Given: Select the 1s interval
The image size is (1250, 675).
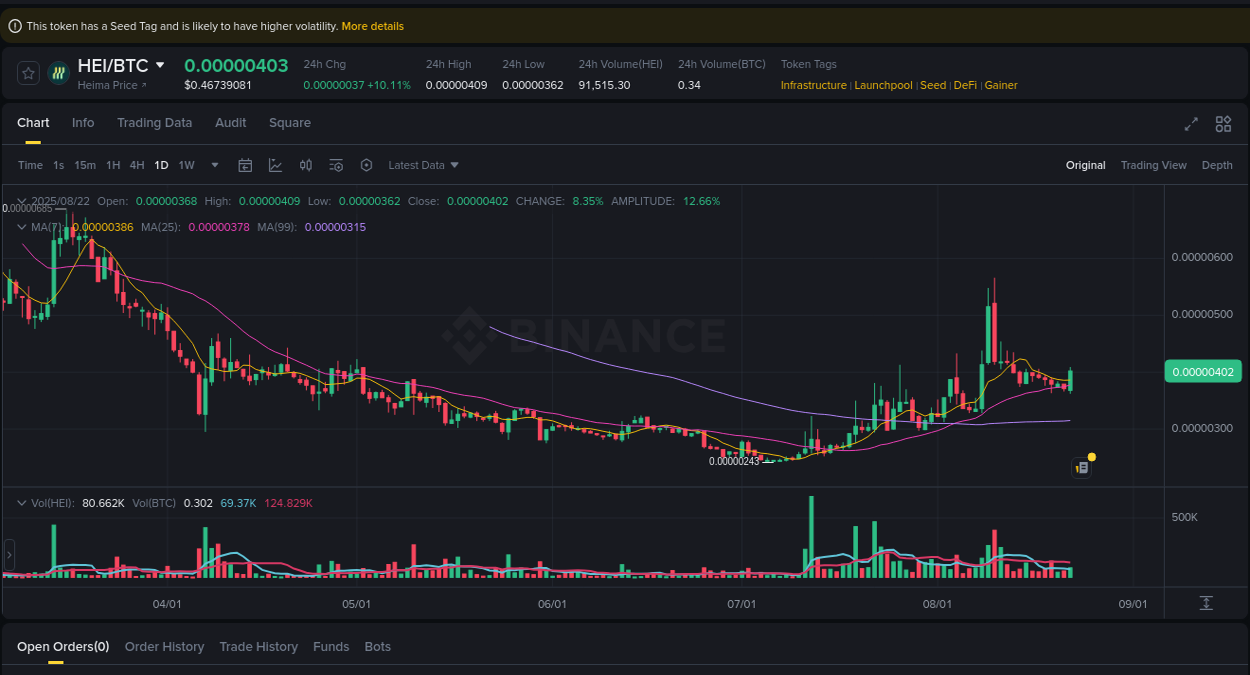Looking at the screenshot, I should (59, 165).
